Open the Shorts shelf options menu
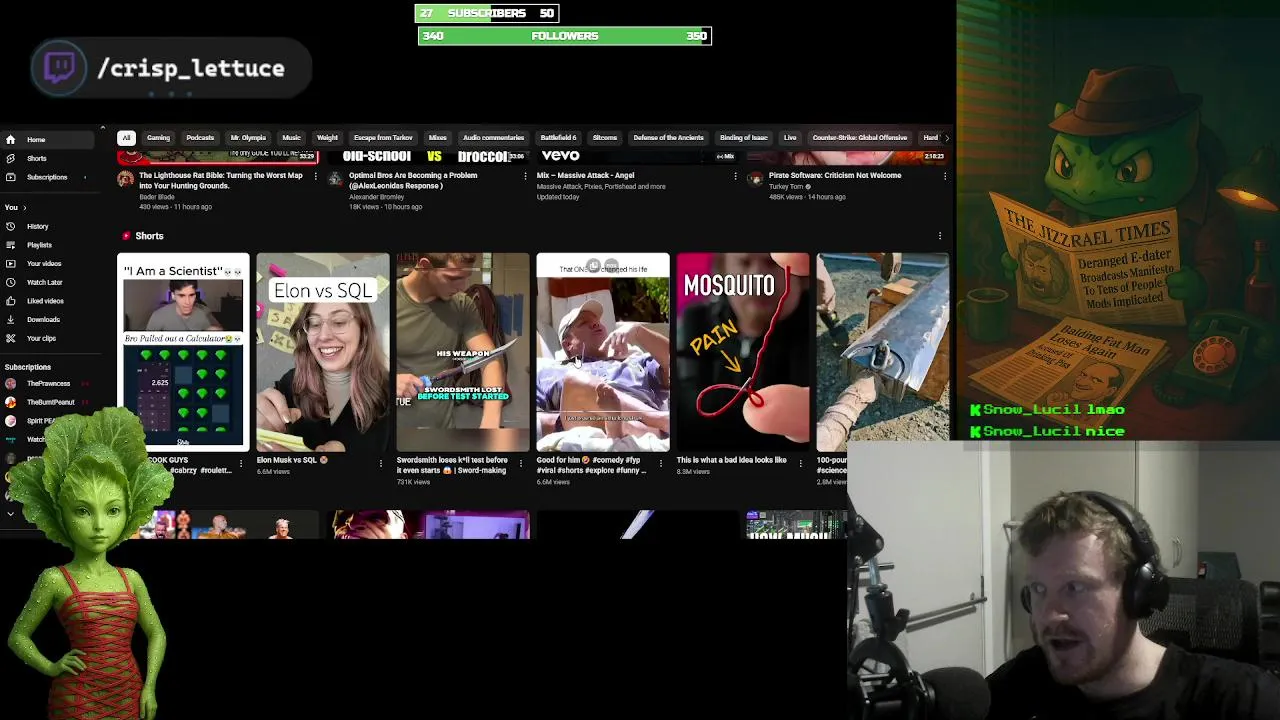1280x720 pixels. tap(940, 236)
